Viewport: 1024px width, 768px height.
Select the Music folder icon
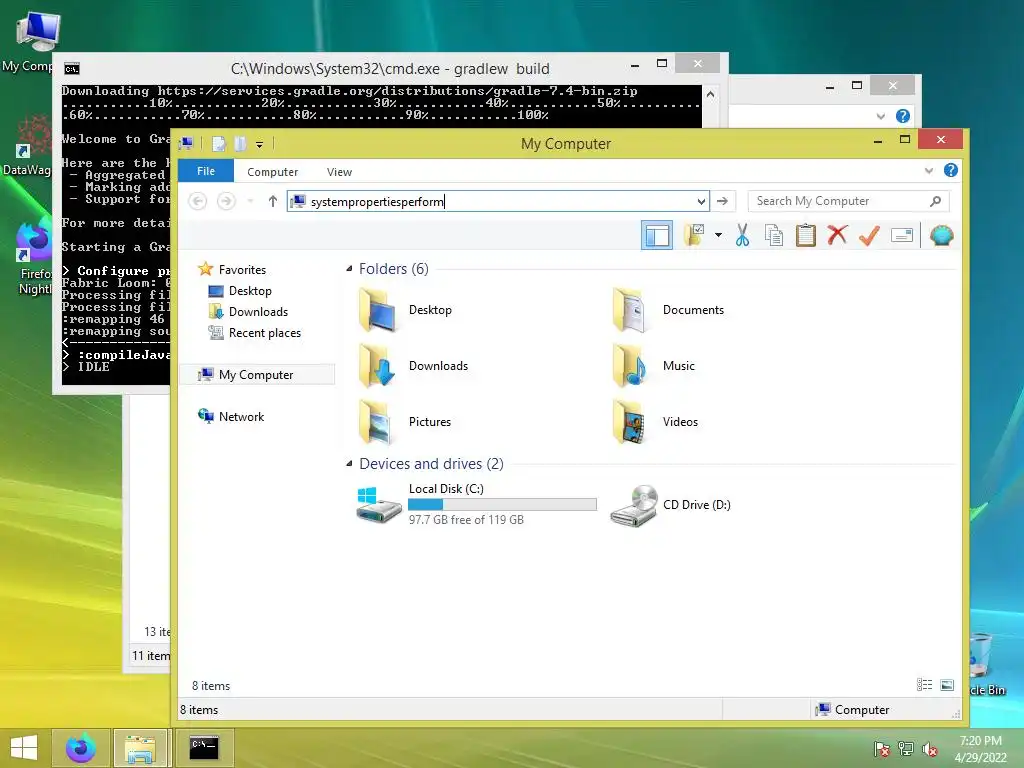tap(630, 366)
